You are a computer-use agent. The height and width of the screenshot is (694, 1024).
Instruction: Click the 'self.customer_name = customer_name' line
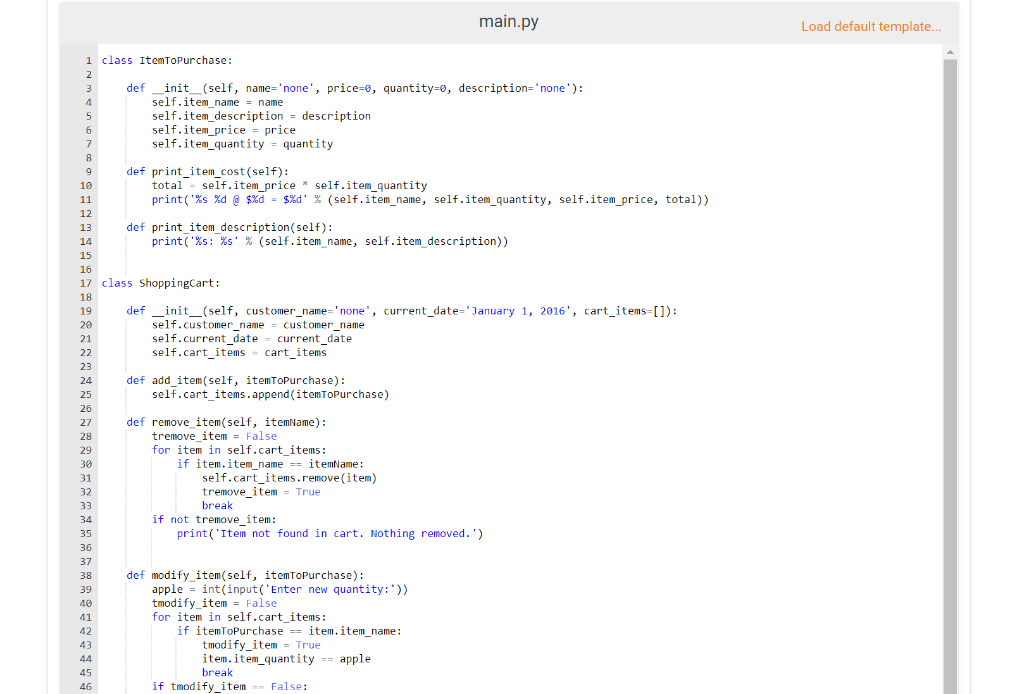pos(258,325)
